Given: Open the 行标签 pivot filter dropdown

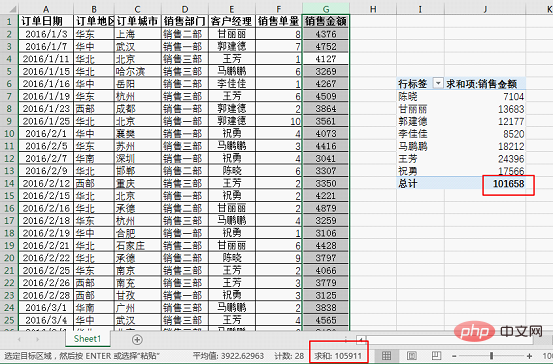Looking at the screenshot, I should 438,84.
